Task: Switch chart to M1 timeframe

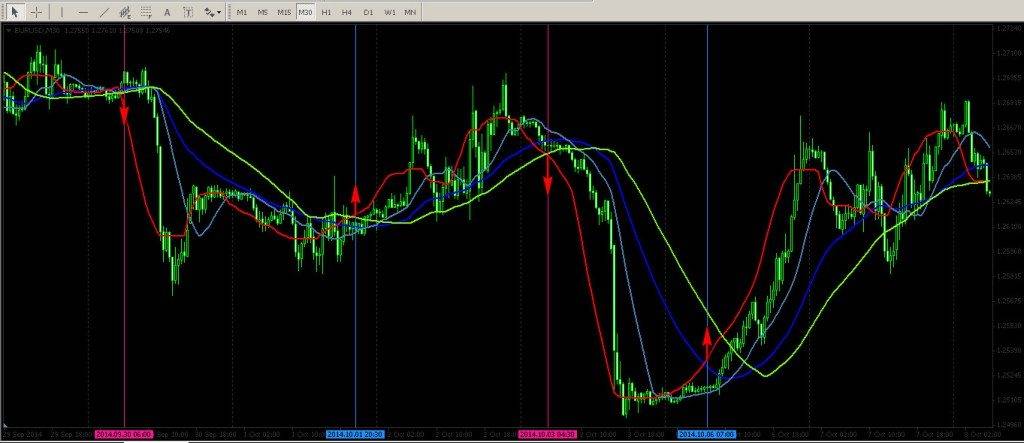Action: point(242,12)
